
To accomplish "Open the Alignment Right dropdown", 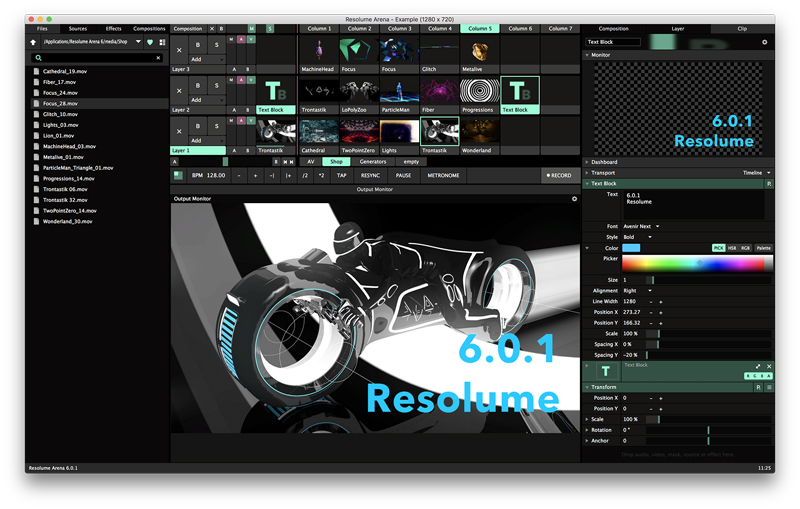I will [x=637, y=291].
